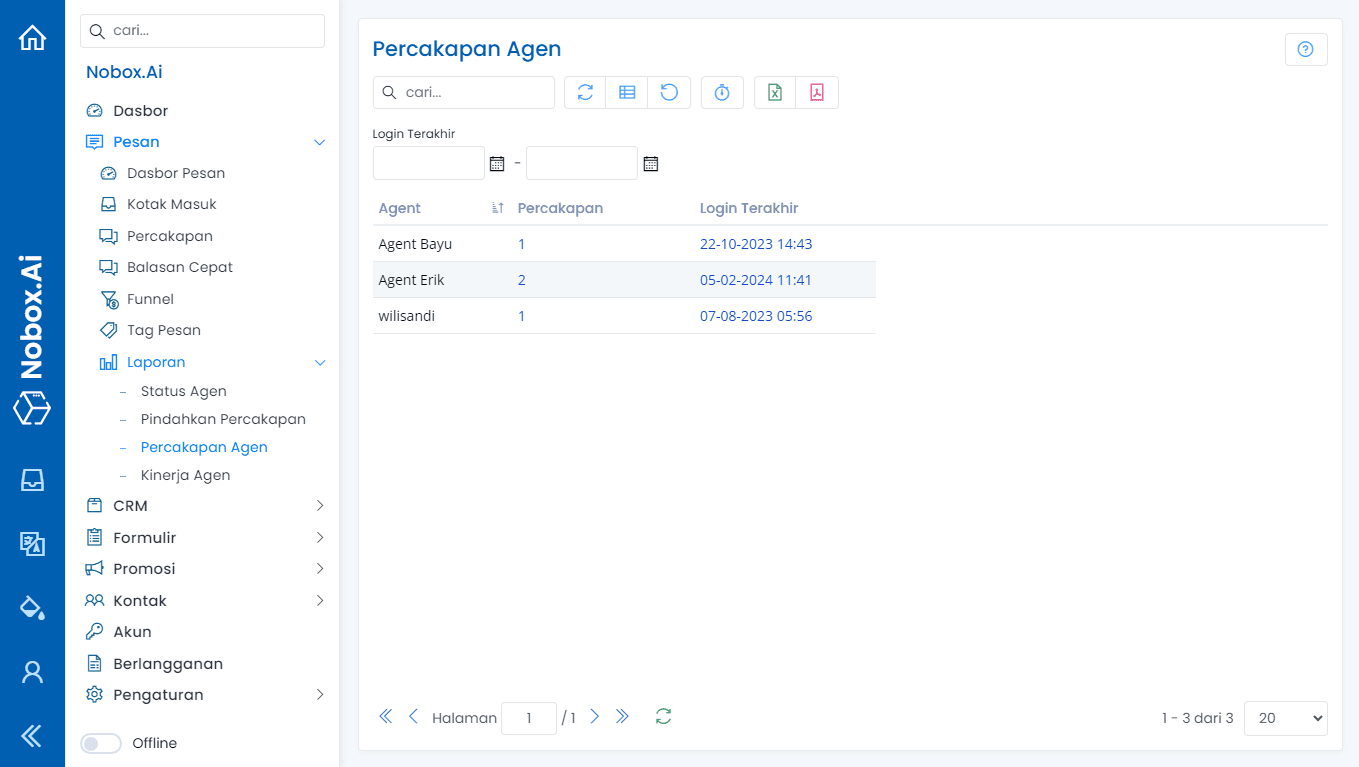Viewport: 1359px width, 767px height.
Task: Open the rows-per-page selector showing 20
Action: (x=1285, y=717)
